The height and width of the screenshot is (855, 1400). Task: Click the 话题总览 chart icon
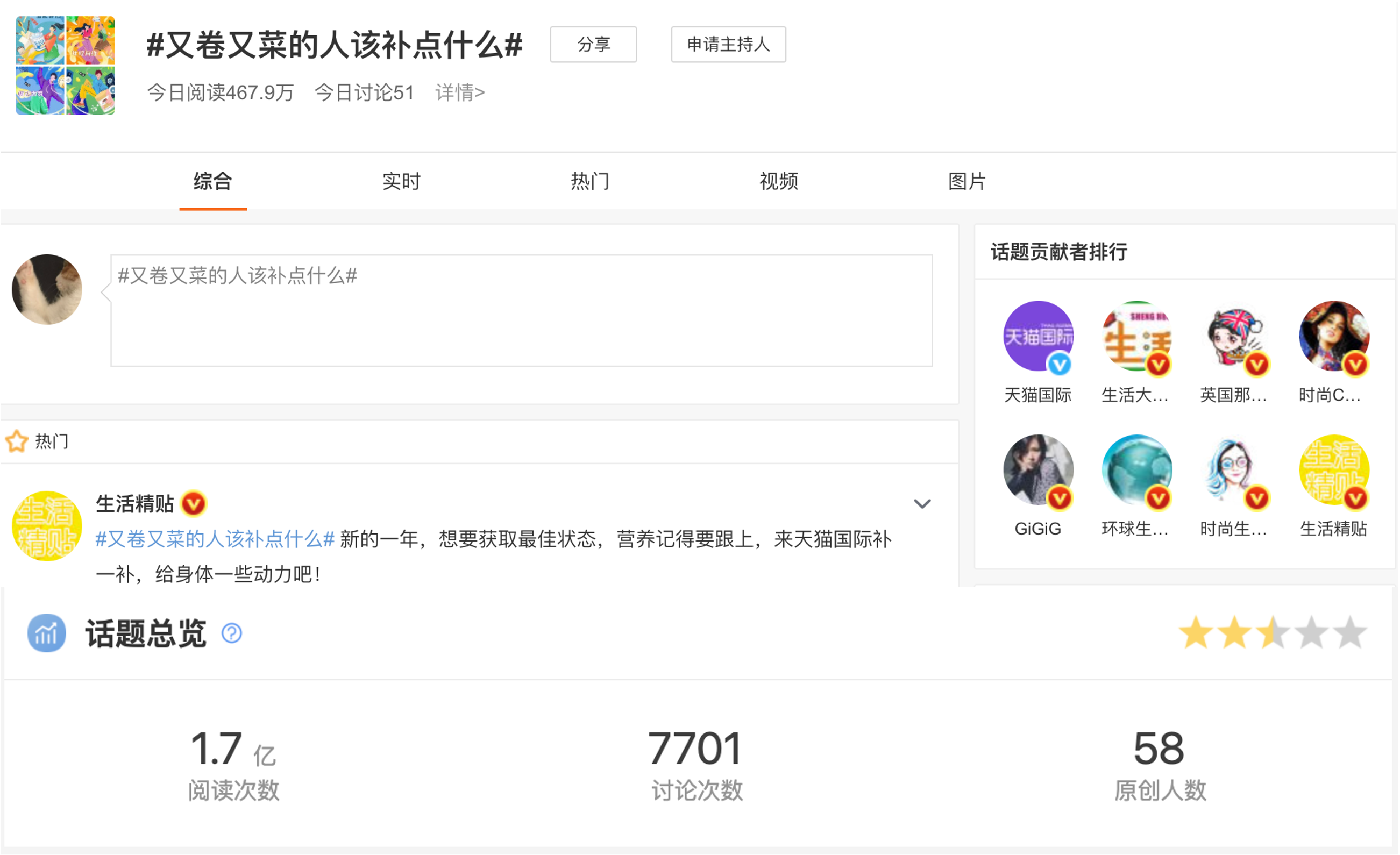tap(46, 632)
